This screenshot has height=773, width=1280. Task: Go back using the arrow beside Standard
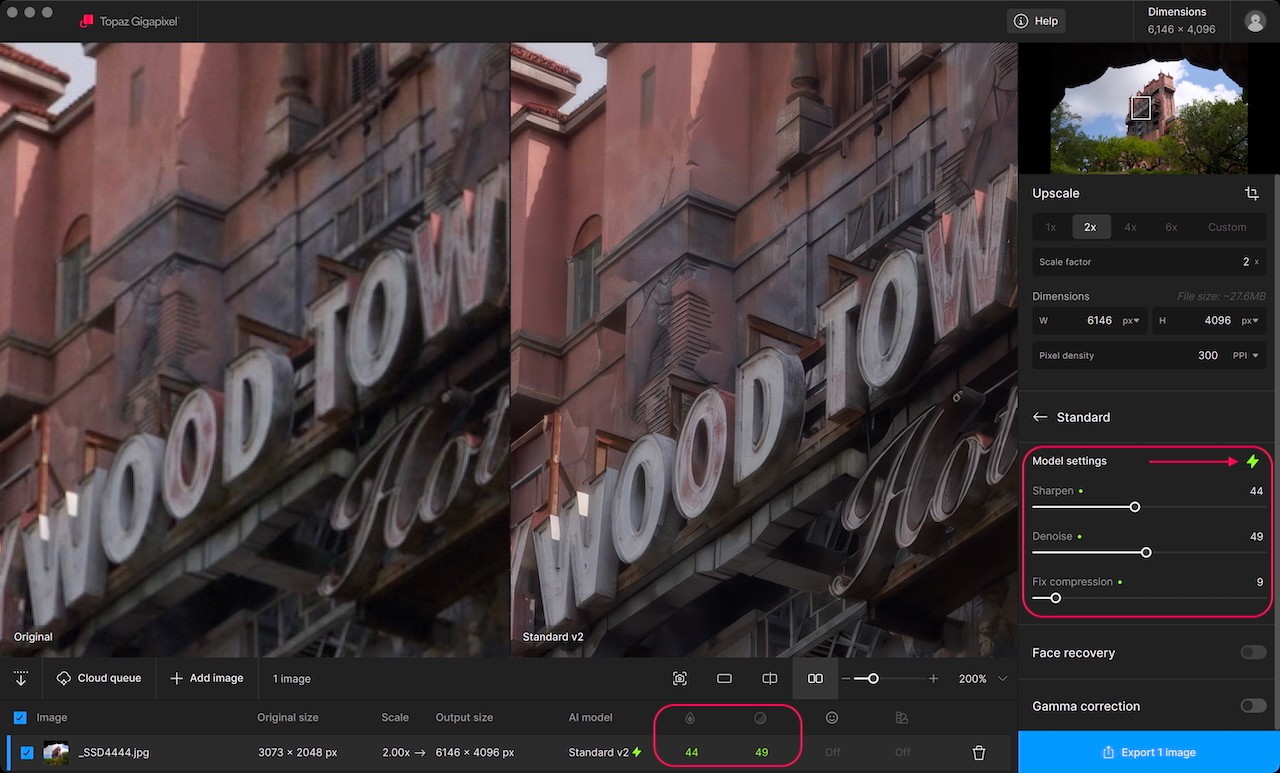coord(1040,417)
